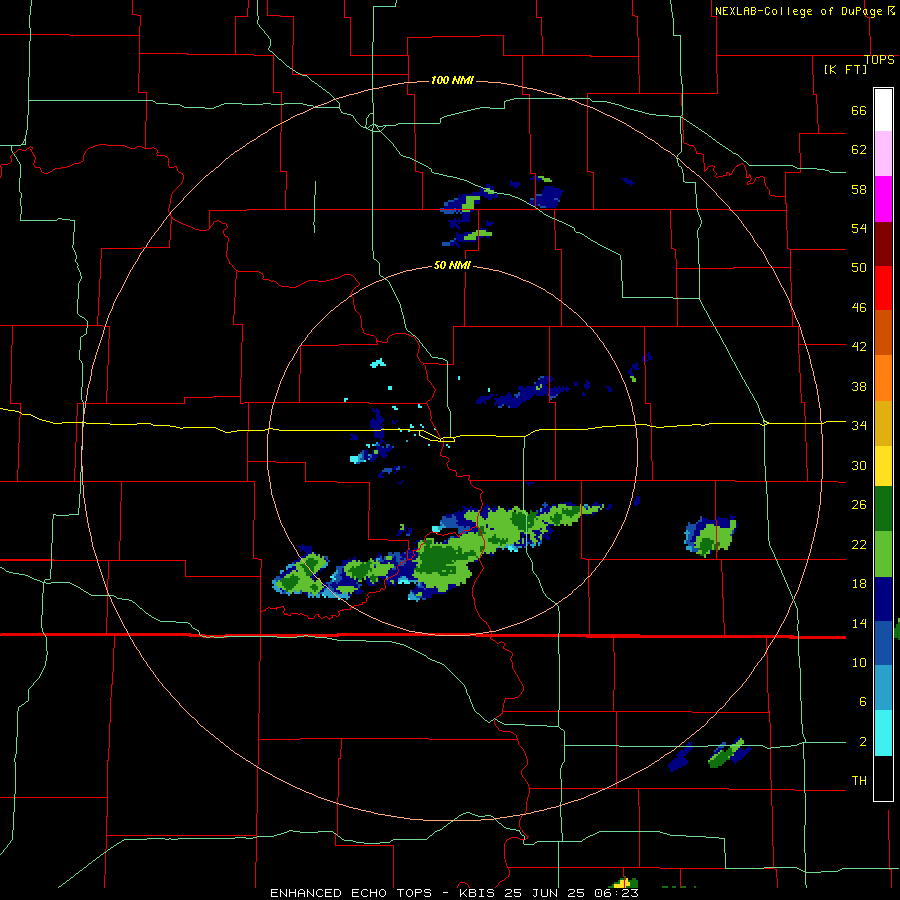
Task: Click the bright red legend band
Action: 883,288
